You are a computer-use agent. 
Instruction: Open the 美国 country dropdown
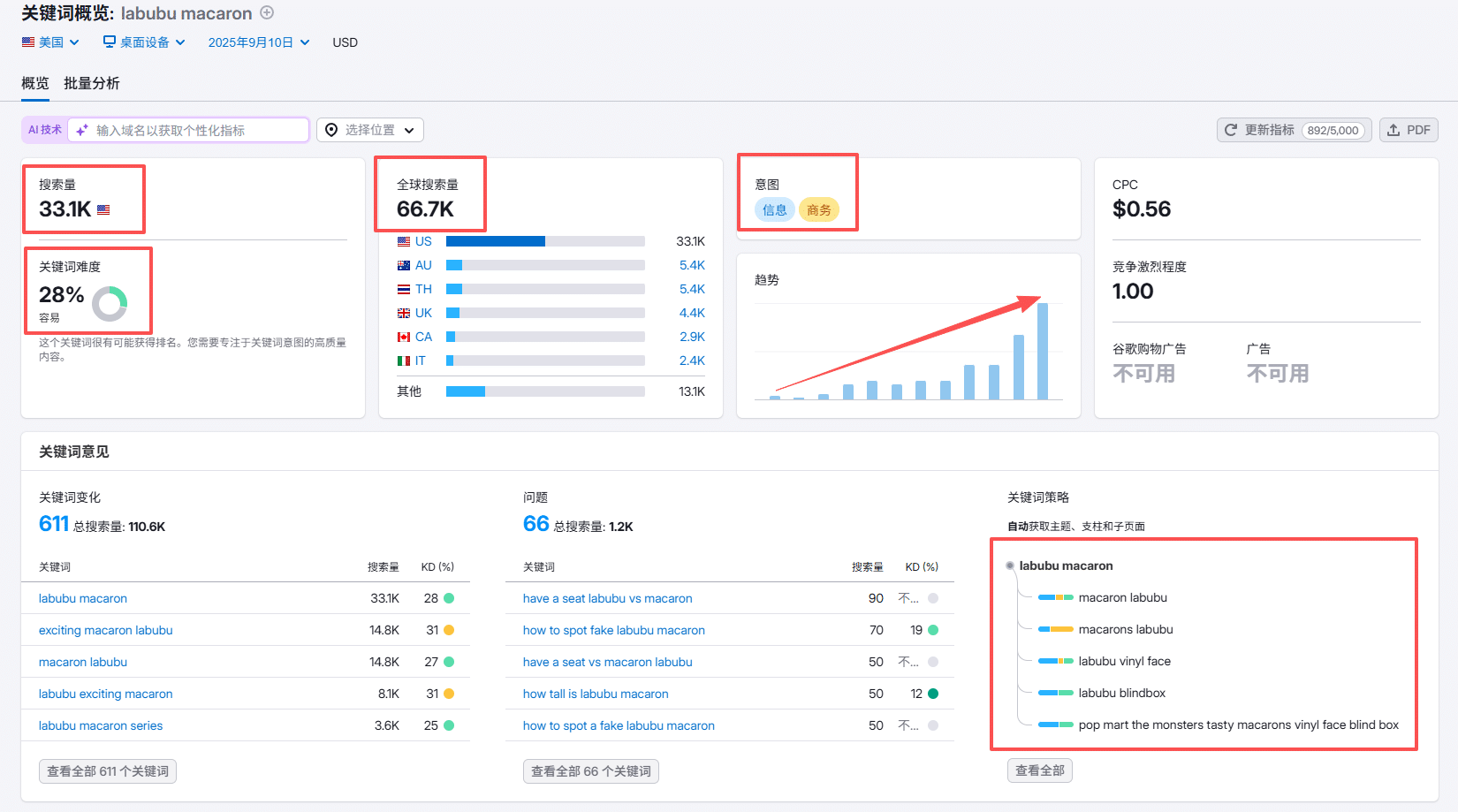[x=50, y=42]
